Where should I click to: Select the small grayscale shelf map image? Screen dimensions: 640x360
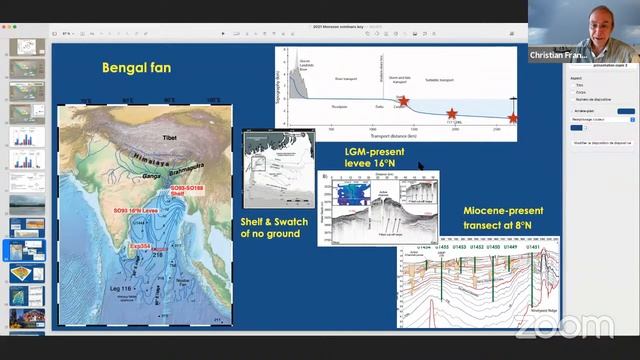(x=279, y=169)
